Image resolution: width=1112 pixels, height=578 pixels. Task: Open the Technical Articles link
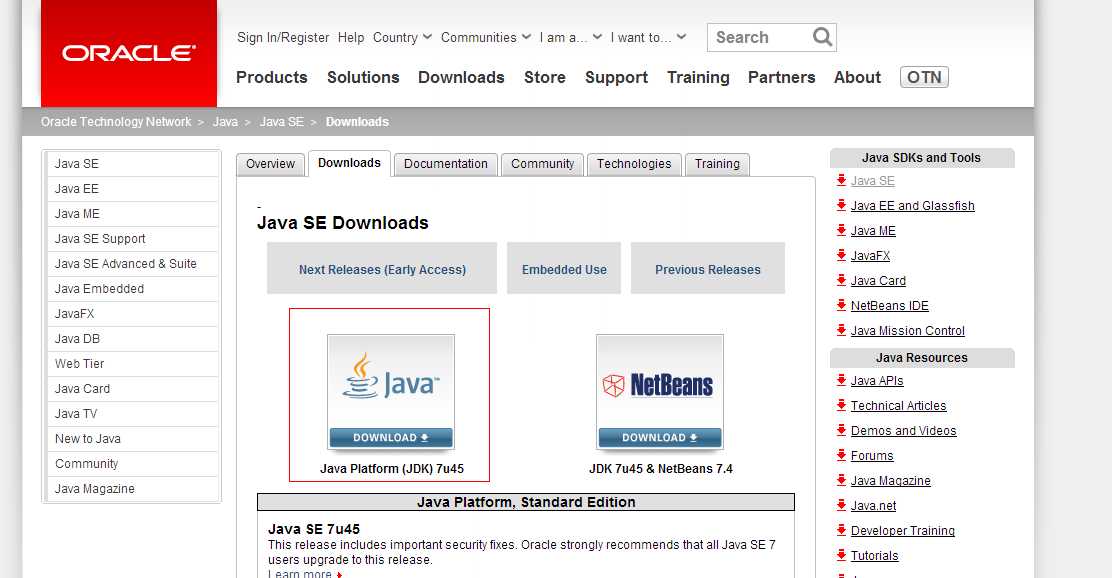pos(899,406)
